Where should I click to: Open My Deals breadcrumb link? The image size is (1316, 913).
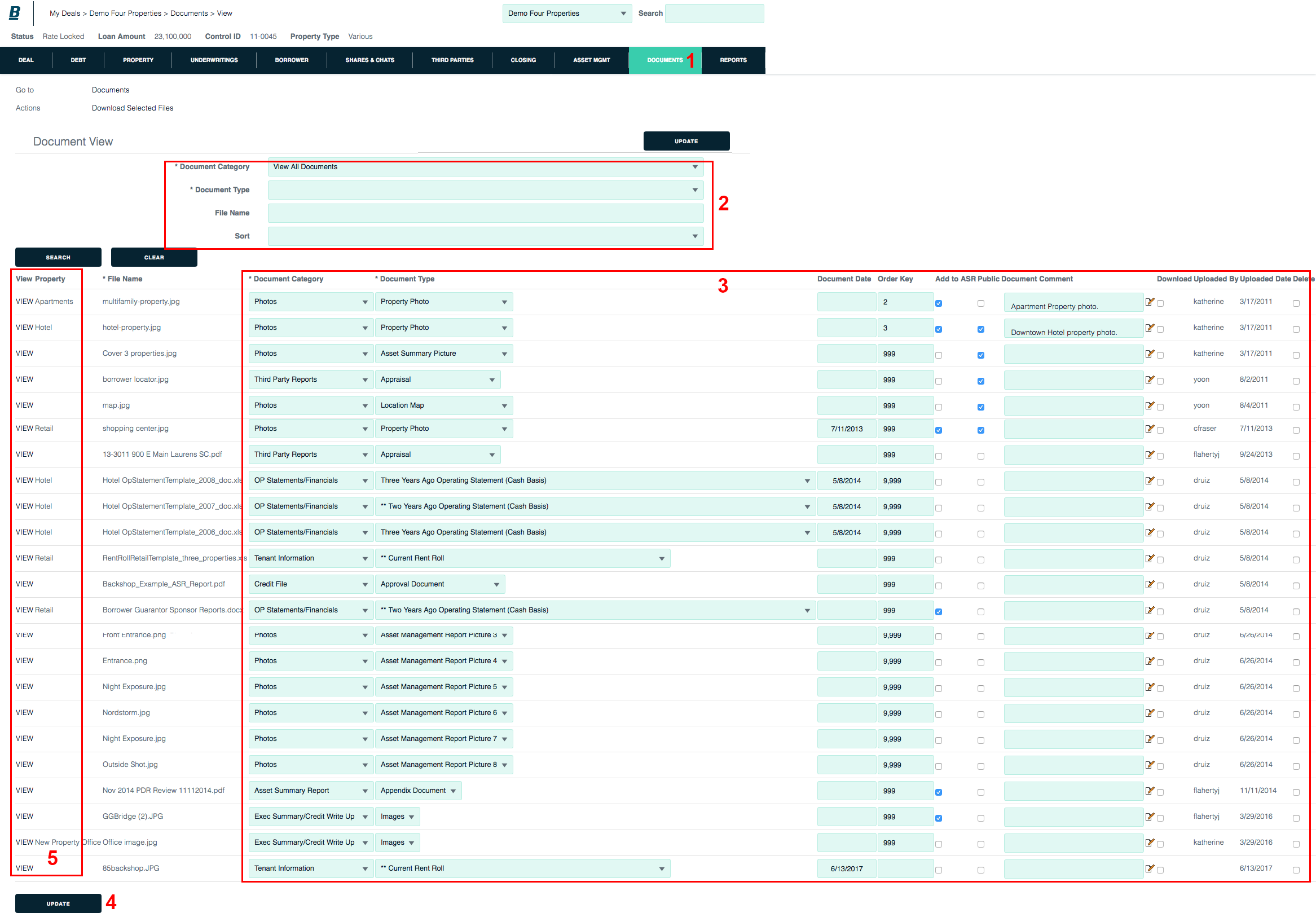click(65, 13)
